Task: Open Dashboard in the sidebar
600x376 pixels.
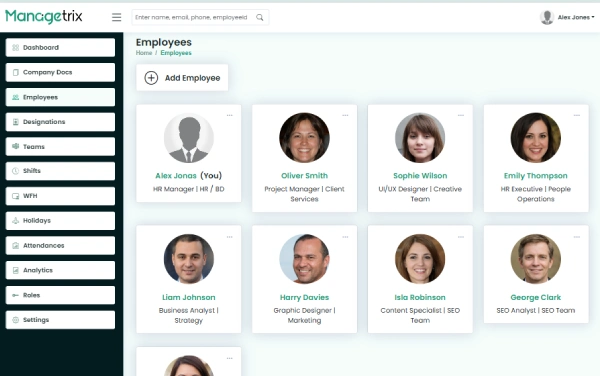Action: pos(60,47)
